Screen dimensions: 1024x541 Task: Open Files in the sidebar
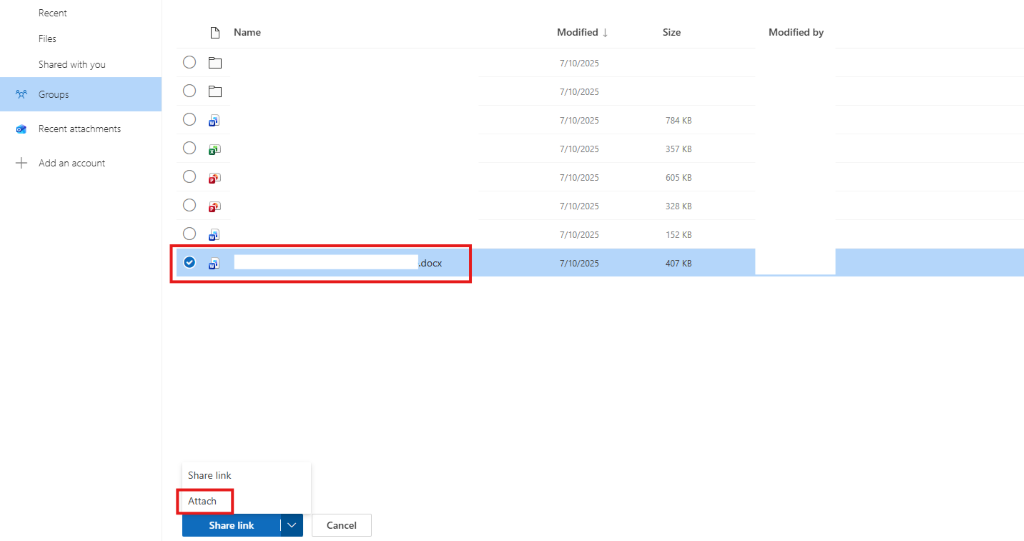47,39
